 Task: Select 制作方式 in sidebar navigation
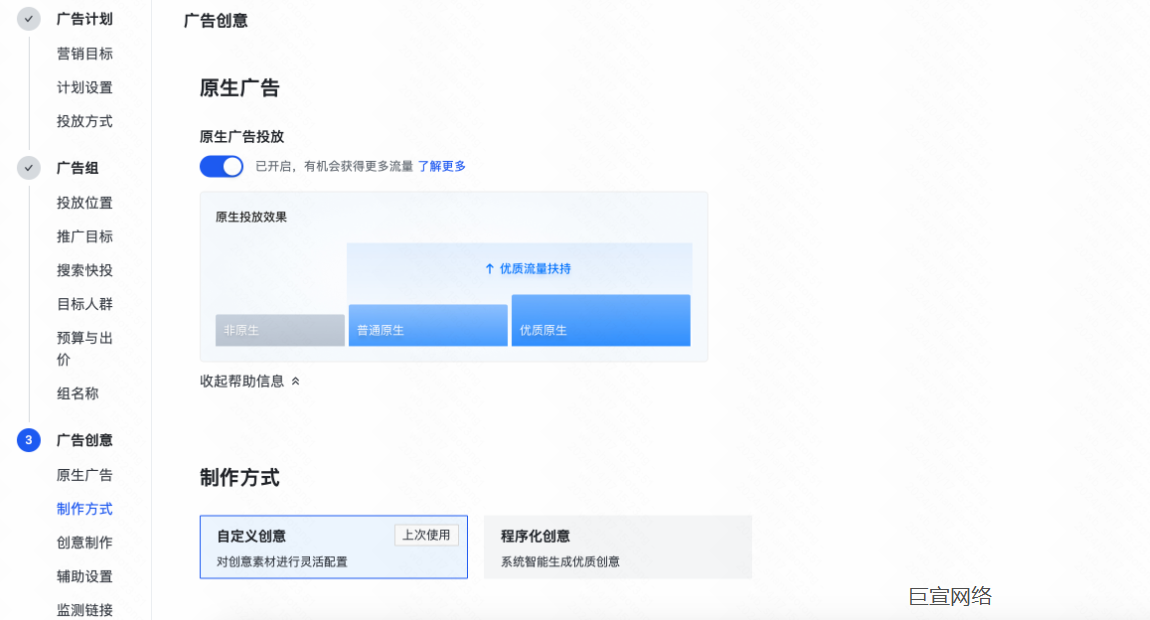pyautogui.click(x=85, y=508)
